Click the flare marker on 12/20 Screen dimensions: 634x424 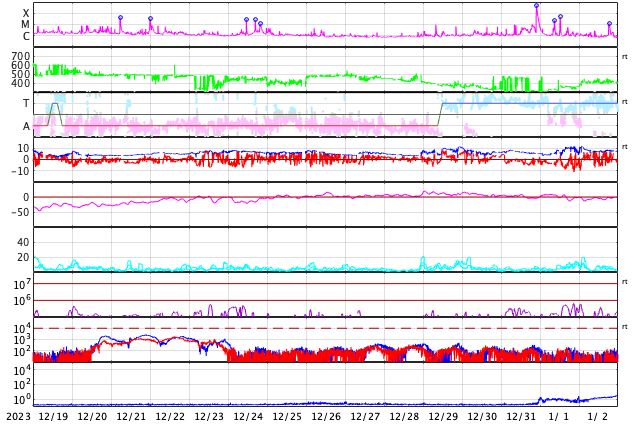coord(120,18)
